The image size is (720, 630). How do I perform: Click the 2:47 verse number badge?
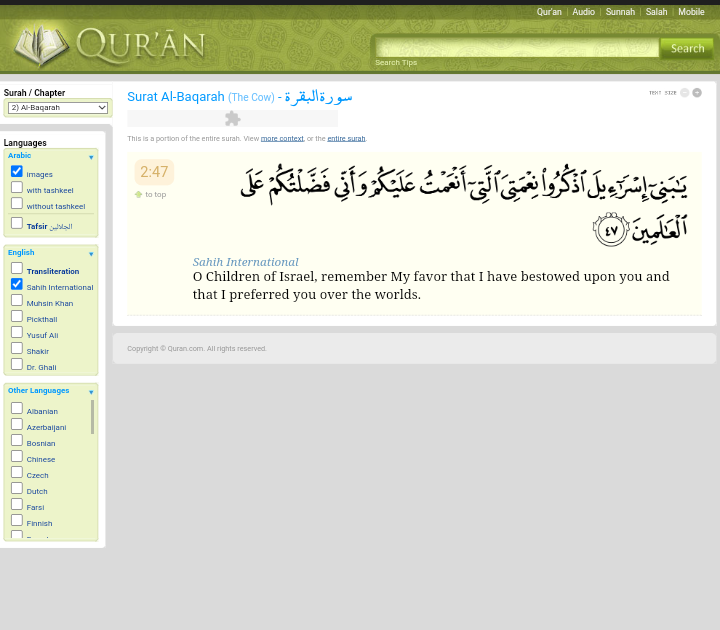pyautogui.click(x=154, y=172)
